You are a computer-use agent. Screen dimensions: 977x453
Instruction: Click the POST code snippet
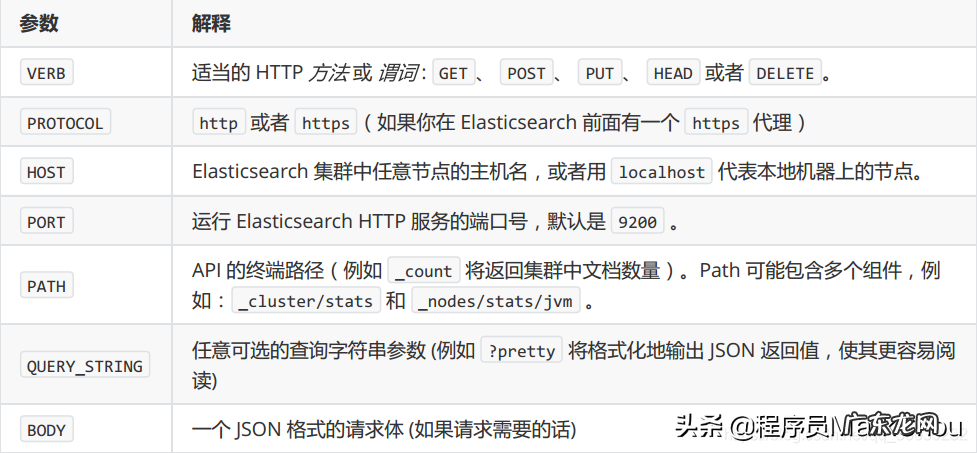coord(527,73)
